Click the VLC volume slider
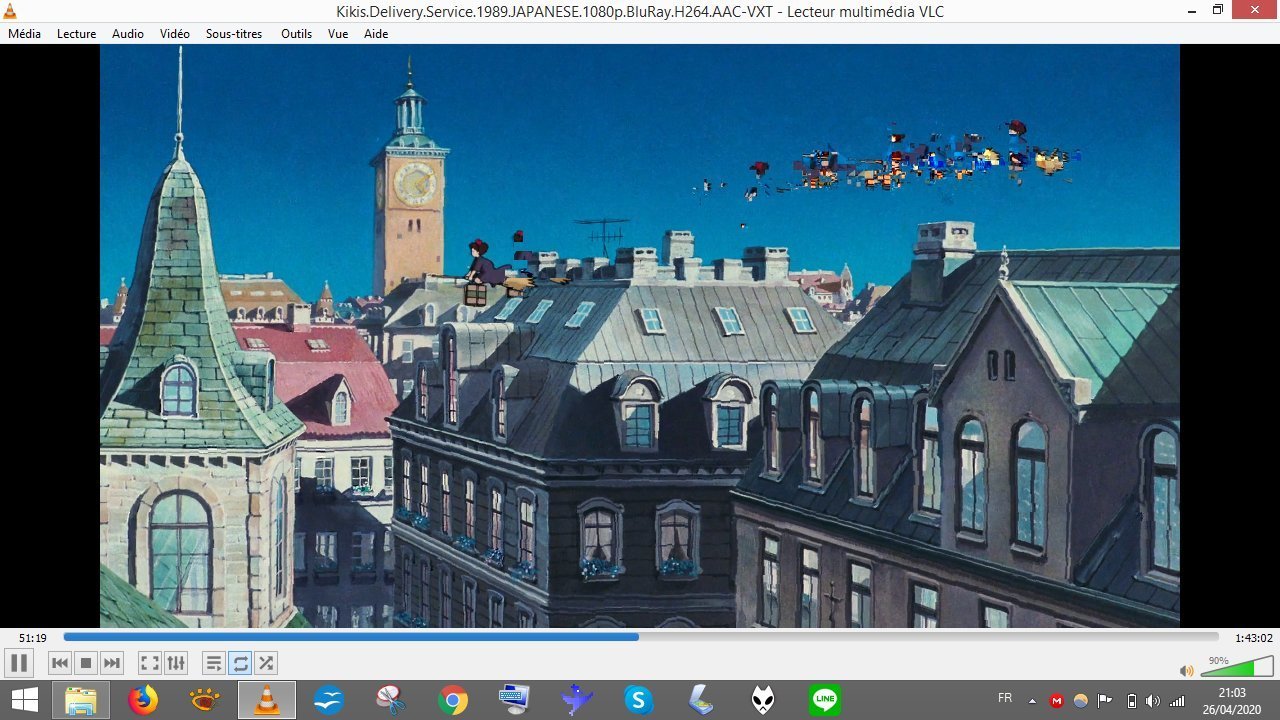 [1236, 667]
